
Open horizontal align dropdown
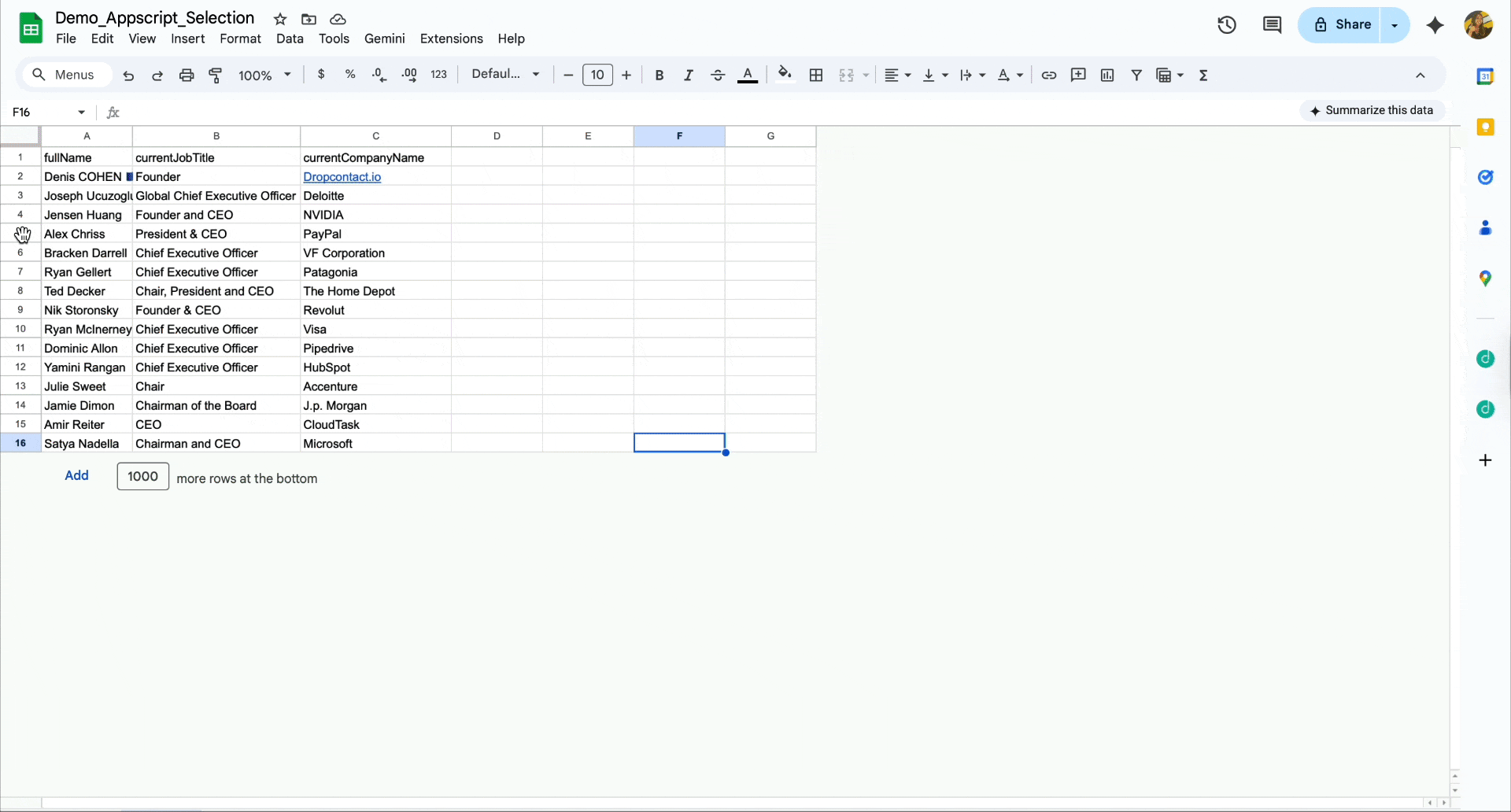click(897, 76)
